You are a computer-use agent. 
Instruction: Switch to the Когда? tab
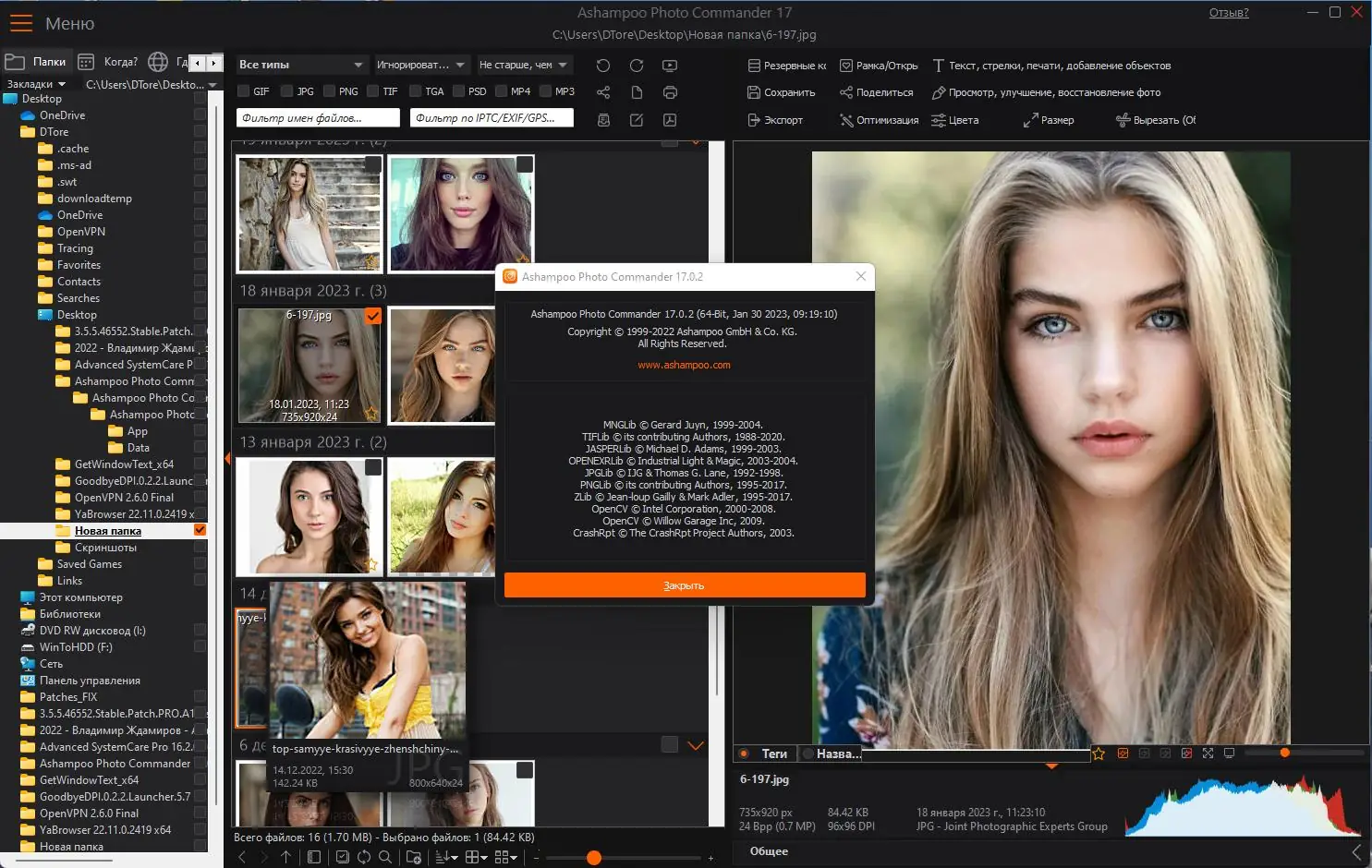click(109, 62)
